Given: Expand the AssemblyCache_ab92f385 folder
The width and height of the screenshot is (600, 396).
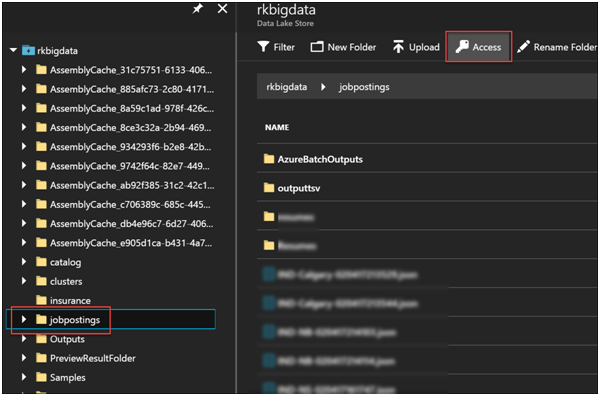Looking at the screenshot, I should click(x=24, y=185).
